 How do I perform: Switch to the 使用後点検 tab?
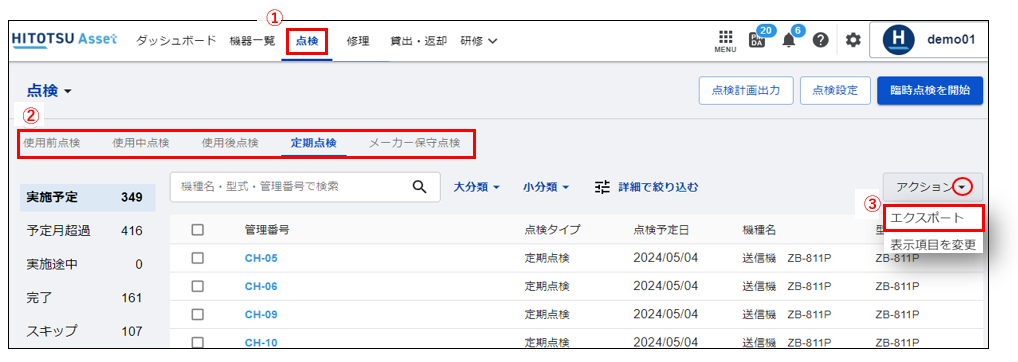coord(230,143)
